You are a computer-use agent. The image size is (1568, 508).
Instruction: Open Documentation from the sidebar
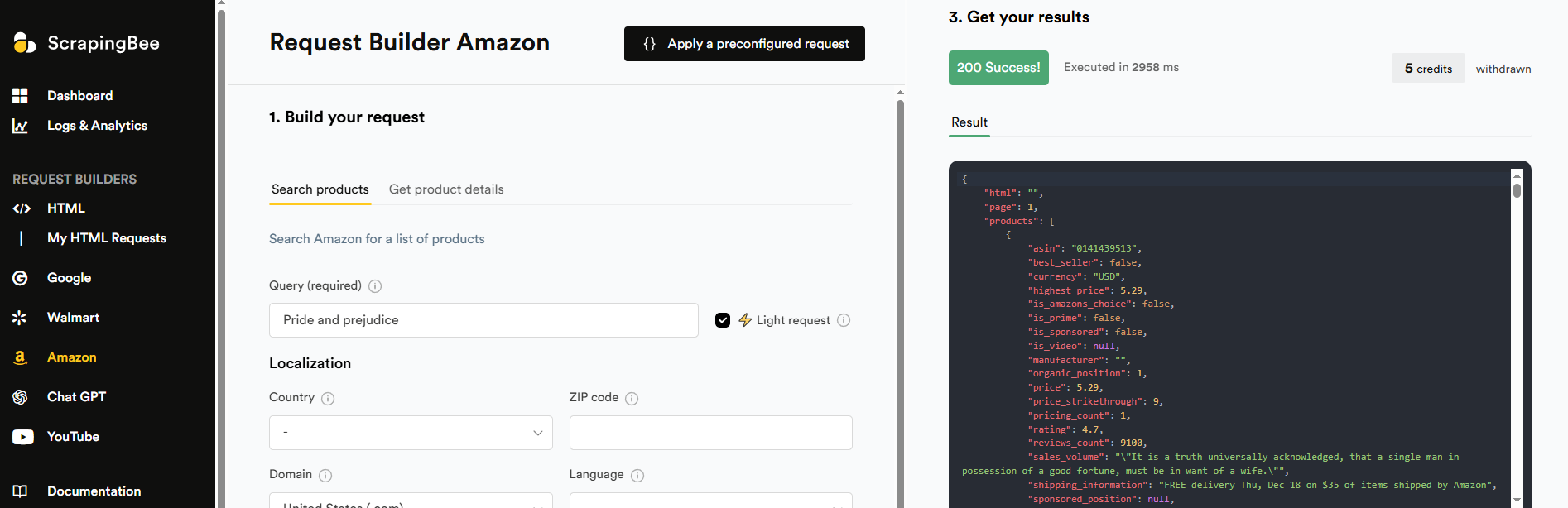[94, 491]
